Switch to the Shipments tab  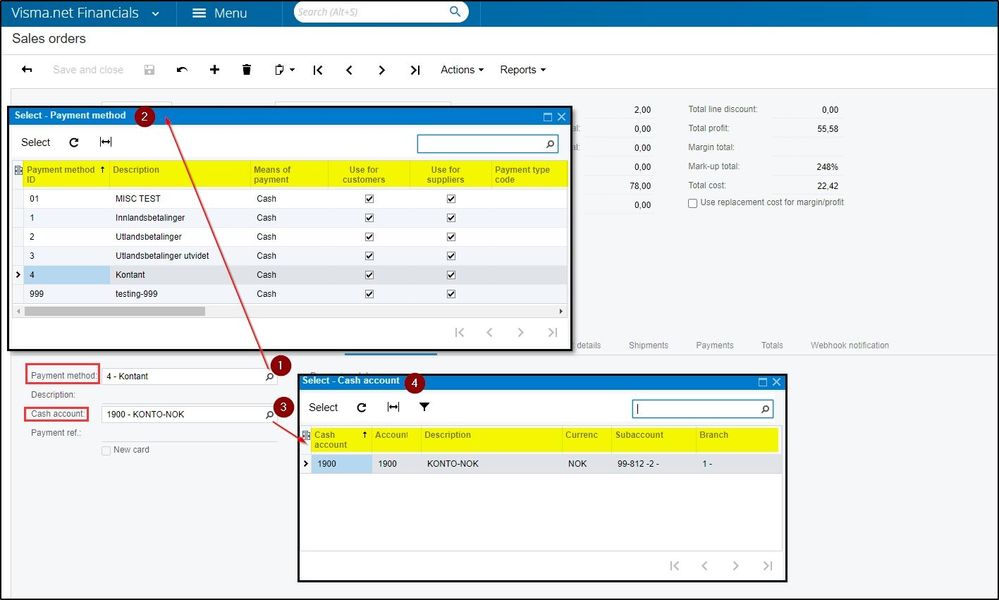648,345
